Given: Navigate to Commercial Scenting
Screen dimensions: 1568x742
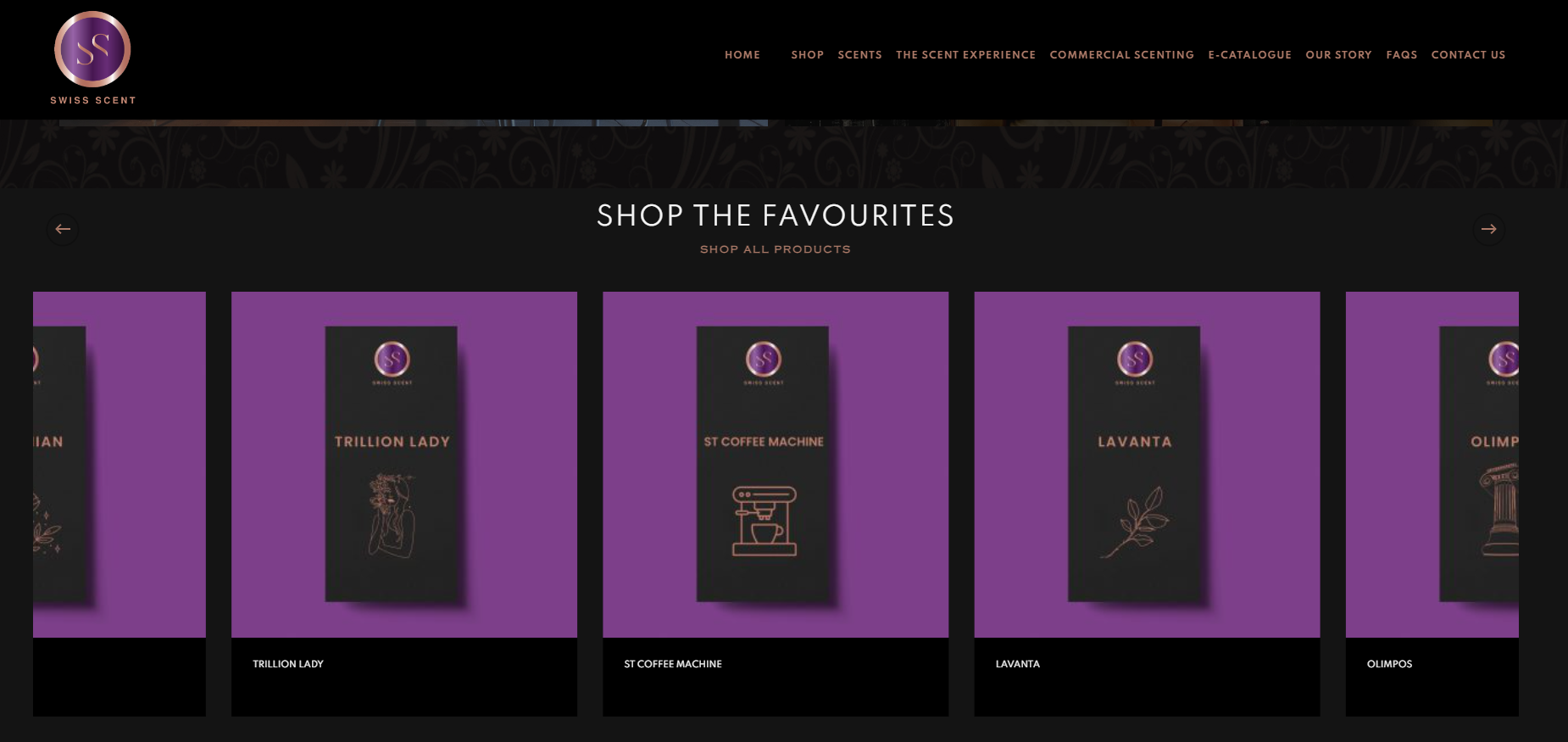Looking at the screenshot, I should coord(1121,55).
